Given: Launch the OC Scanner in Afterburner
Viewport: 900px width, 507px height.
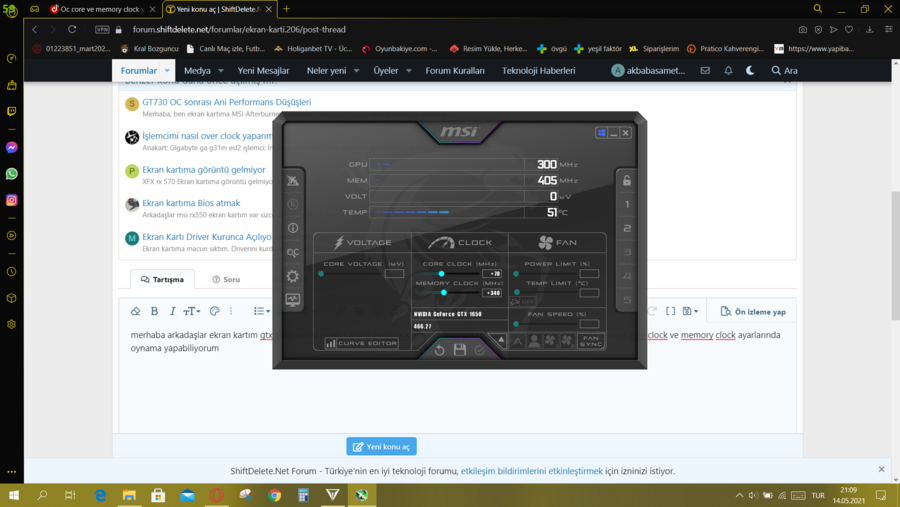Looking at the screenshot, I should 293,252.
